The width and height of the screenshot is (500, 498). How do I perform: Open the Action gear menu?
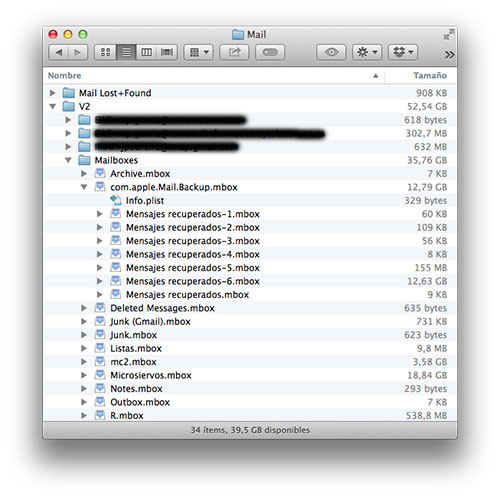pyautogui.click(x=367, y=52)
